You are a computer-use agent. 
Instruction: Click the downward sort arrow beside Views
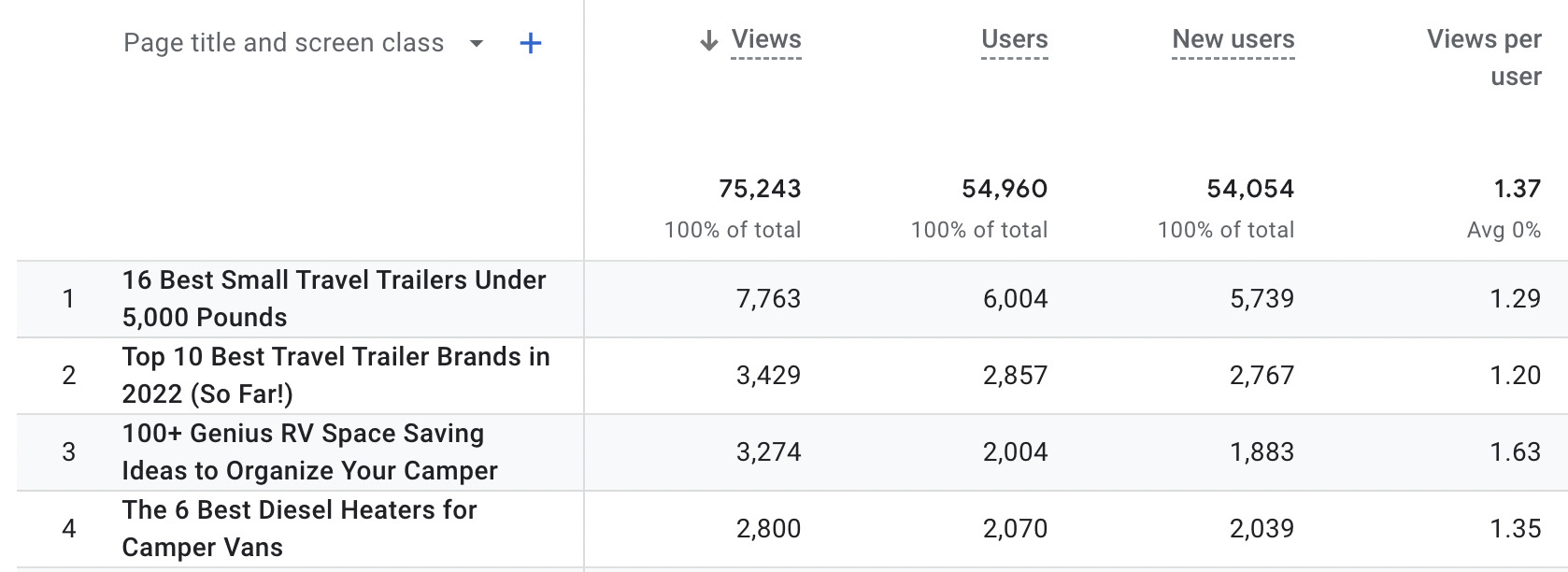pyautogui.click(x=707, y=39)
